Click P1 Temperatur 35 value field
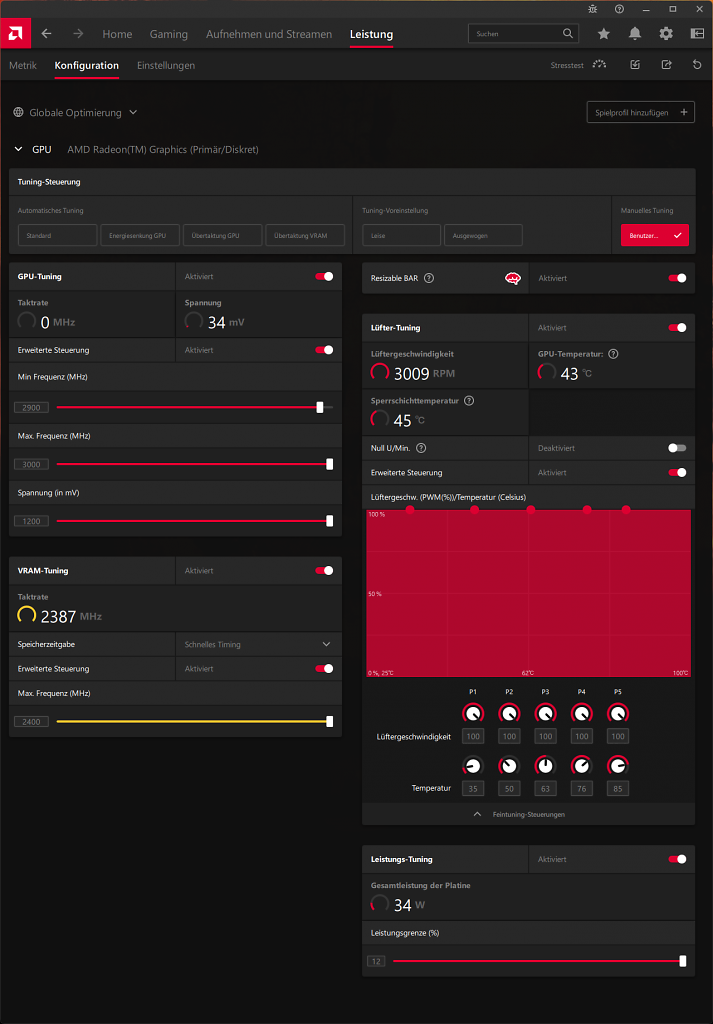The width and height of the screenshot is (713, 1024). click(x=473, y=789)
